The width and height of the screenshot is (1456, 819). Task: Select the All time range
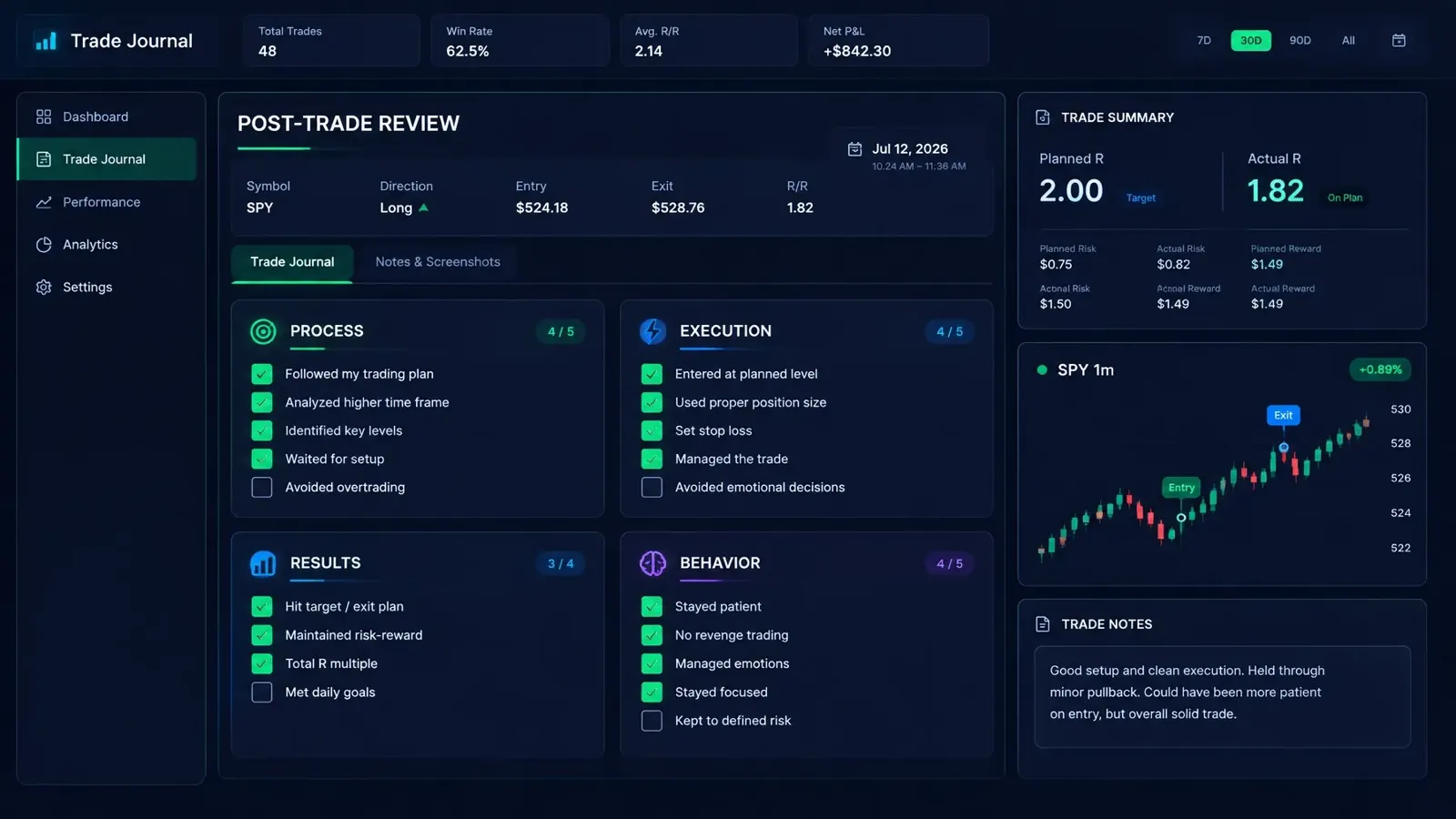tap(1349, 40)
